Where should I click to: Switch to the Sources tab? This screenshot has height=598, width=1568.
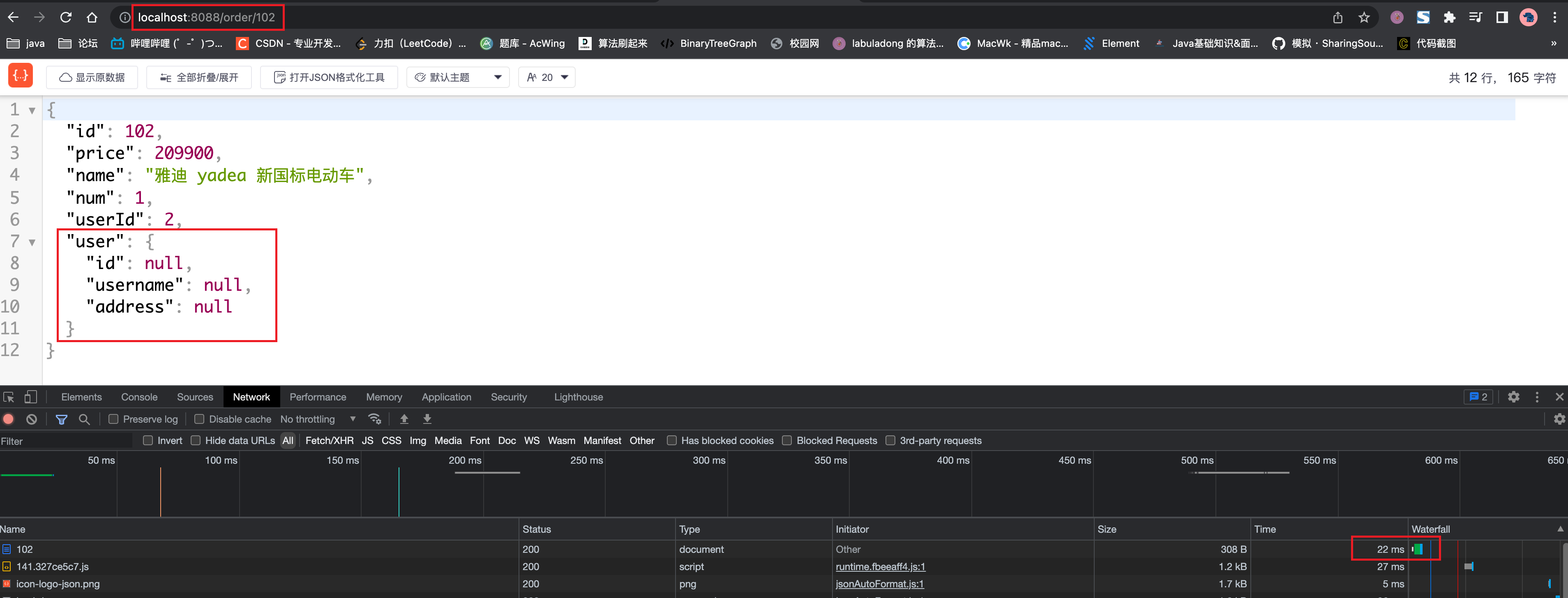tap(196, 397)
